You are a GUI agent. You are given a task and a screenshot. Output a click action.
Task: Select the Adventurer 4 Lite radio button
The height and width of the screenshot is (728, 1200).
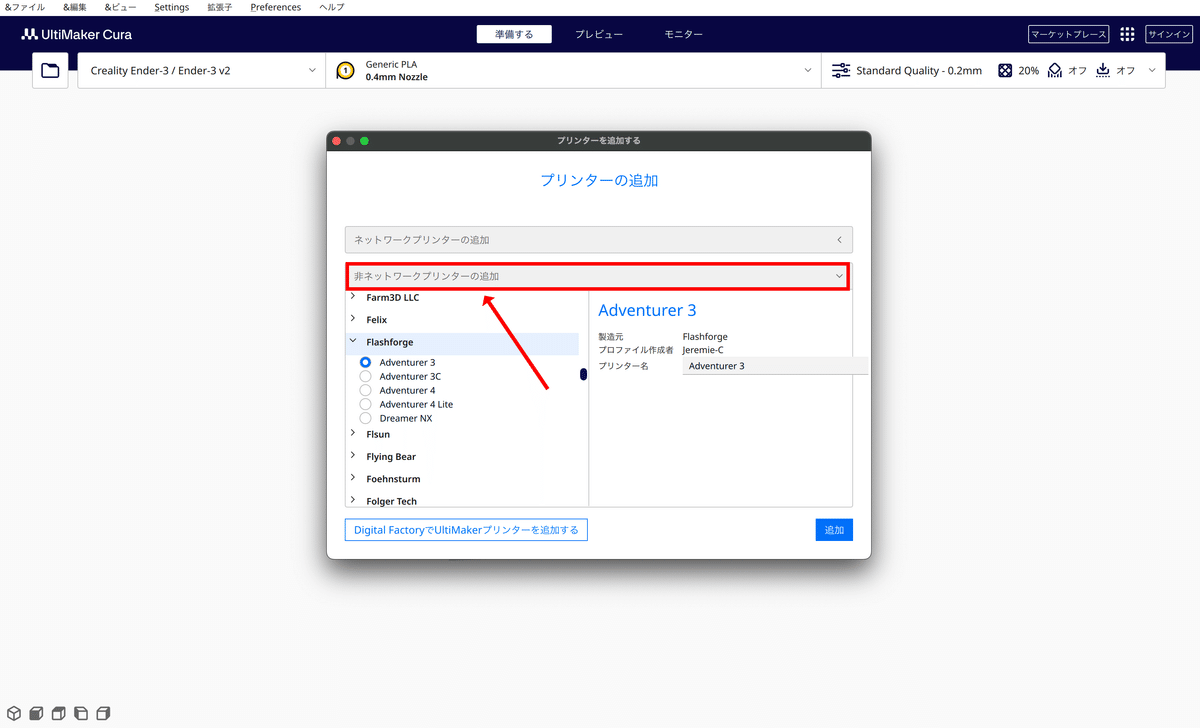click(365, 404)
